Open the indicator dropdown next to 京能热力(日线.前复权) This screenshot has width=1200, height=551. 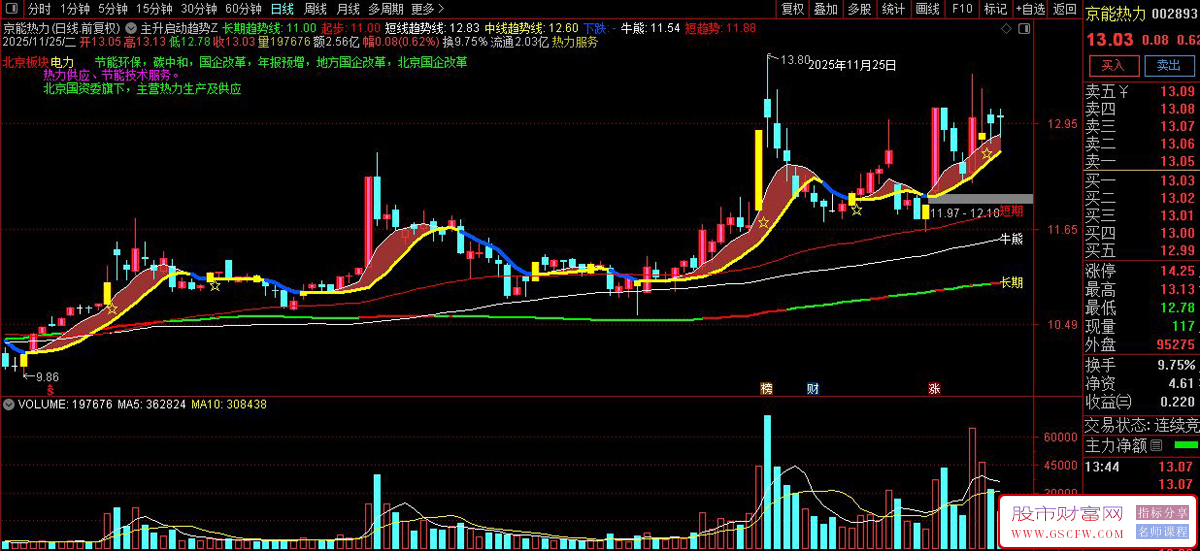[x=130, y=28]
